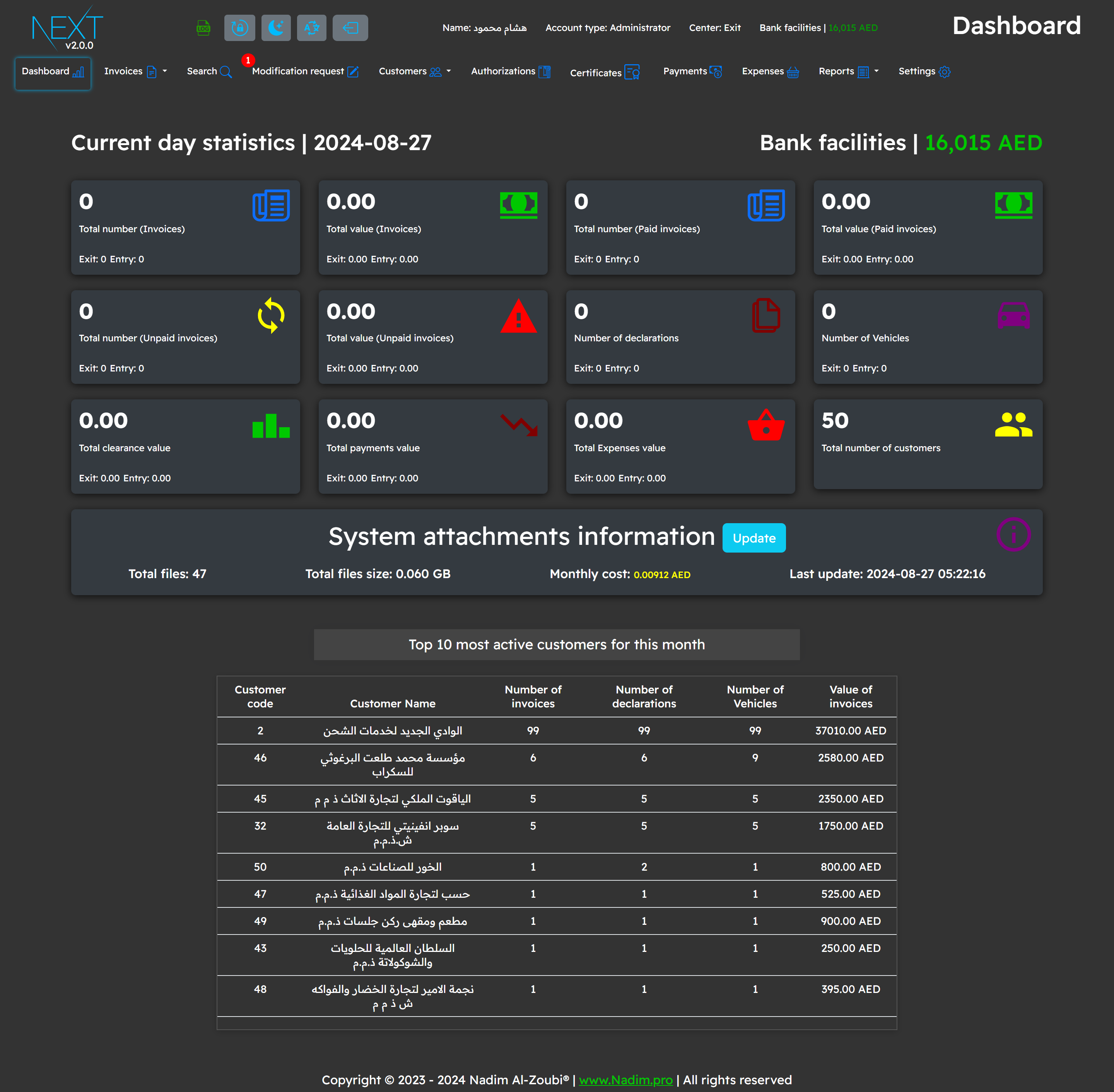Click the Total number of customers card

[927, 445]
